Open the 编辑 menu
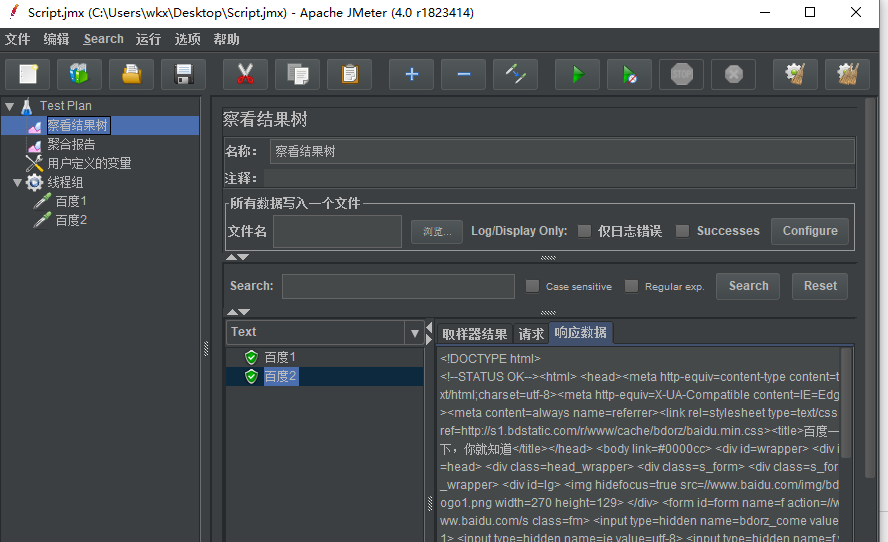 pos(57,39)
